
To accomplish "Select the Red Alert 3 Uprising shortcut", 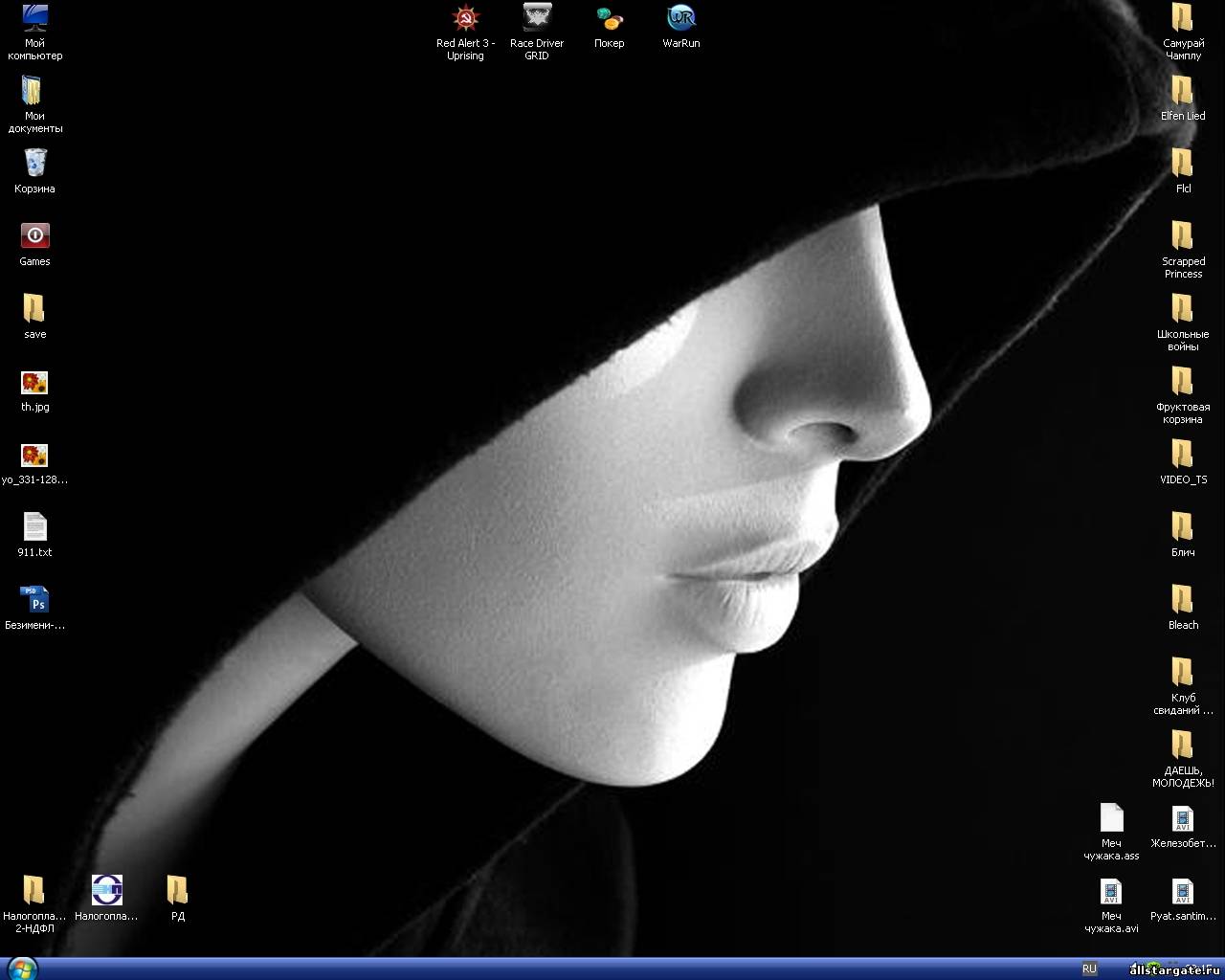I will point(465,19).
